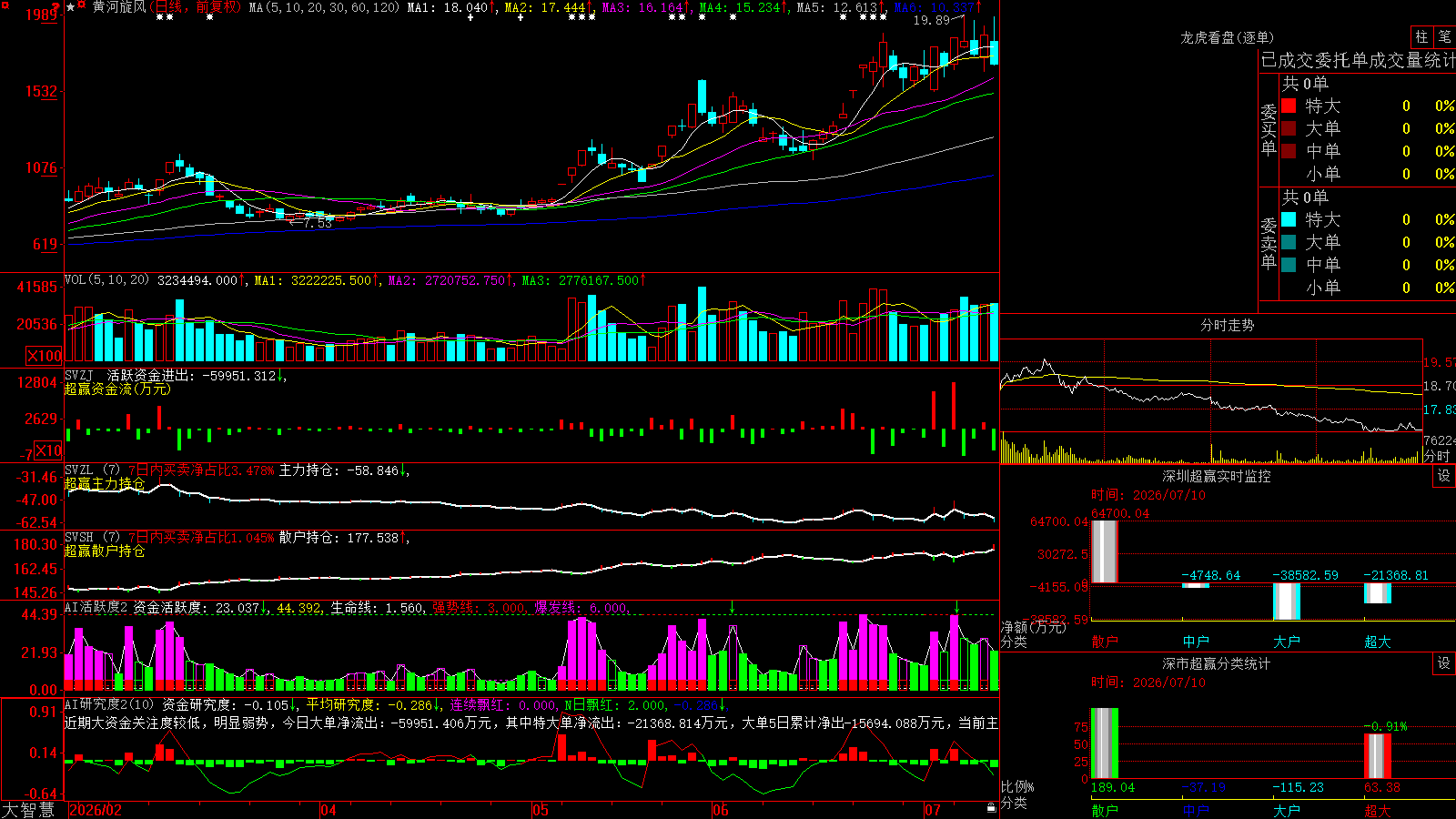Screen dimensions: 1456x819
Task: Click the -38582.59 value above 大户 bar
Action: point(1306,575)
